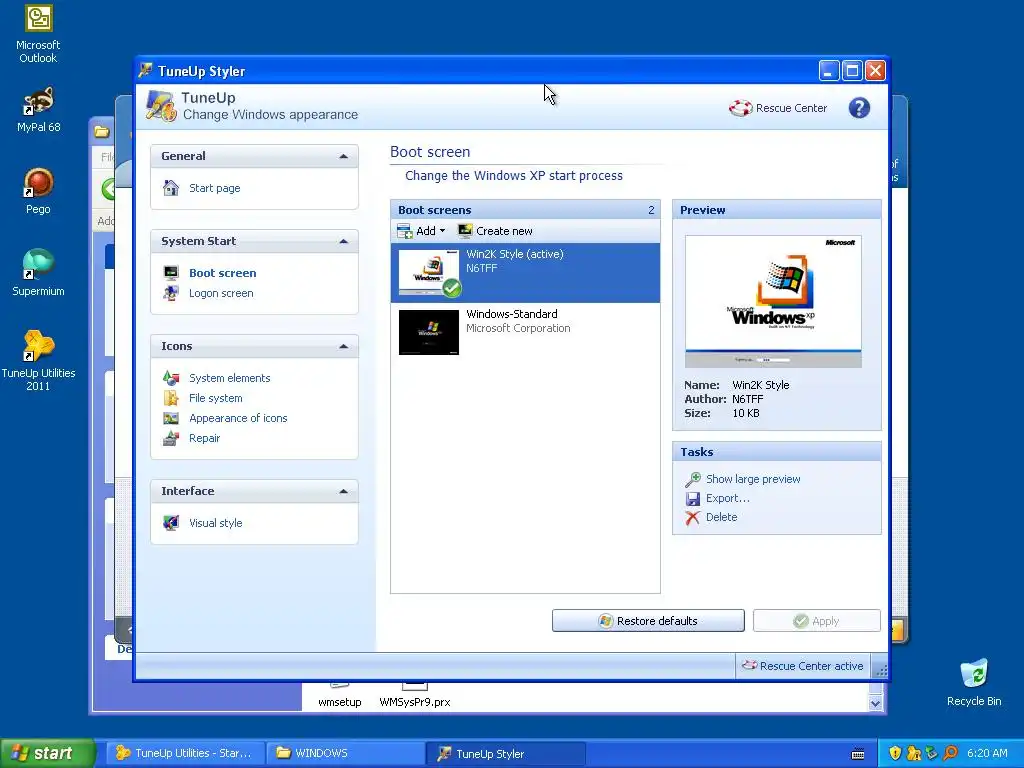Open the Repair icons page

pos(204,438)
